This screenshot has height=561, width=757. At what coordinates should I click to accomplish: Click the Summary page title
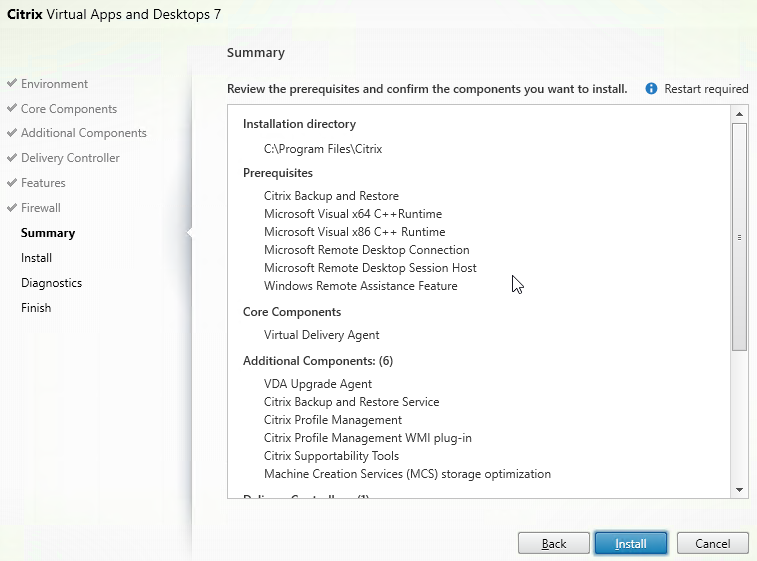point(256,53)
